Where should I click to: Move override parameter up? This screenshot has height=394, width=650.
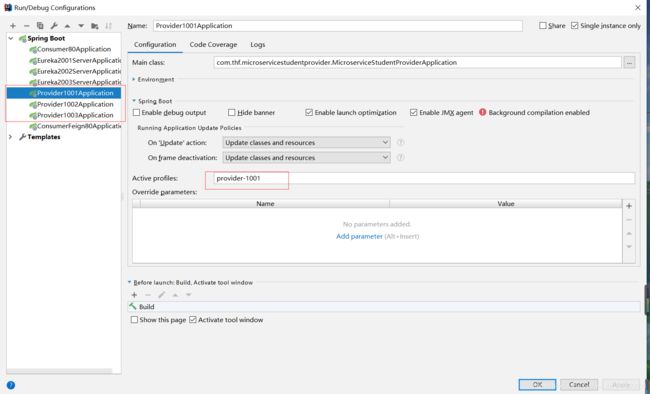(629, 233)
